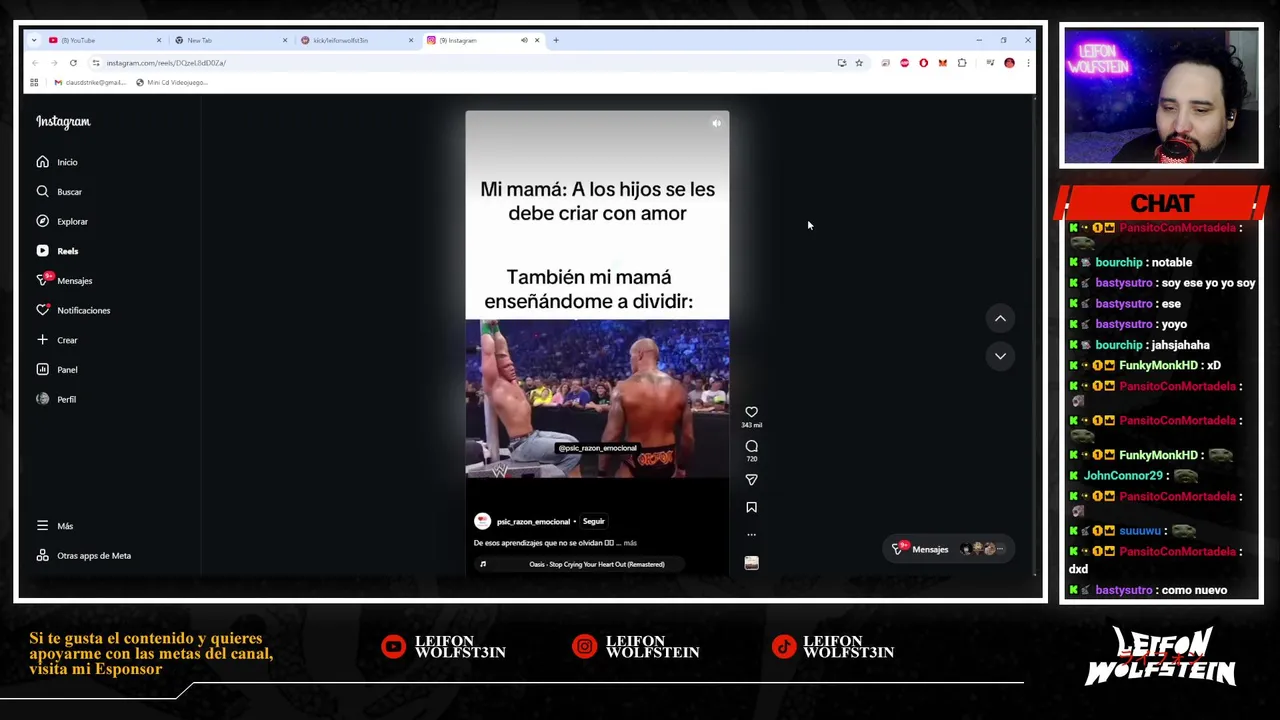Close the Instagram browser tab

tap(537, 40)
